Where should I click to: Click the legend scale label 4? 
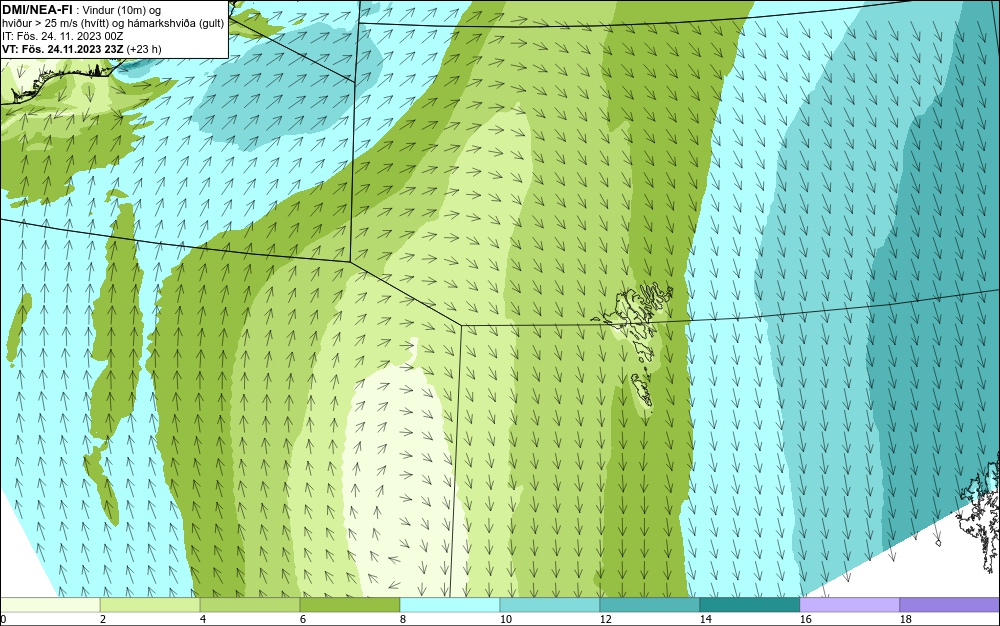point(203,619)
